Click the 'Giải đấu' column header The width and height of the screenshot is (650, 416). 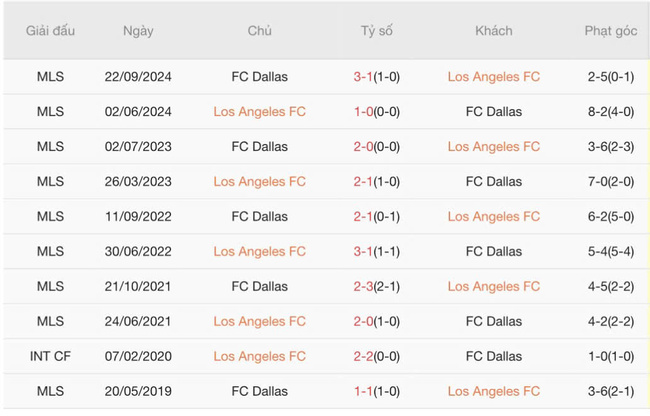[50, 31]
